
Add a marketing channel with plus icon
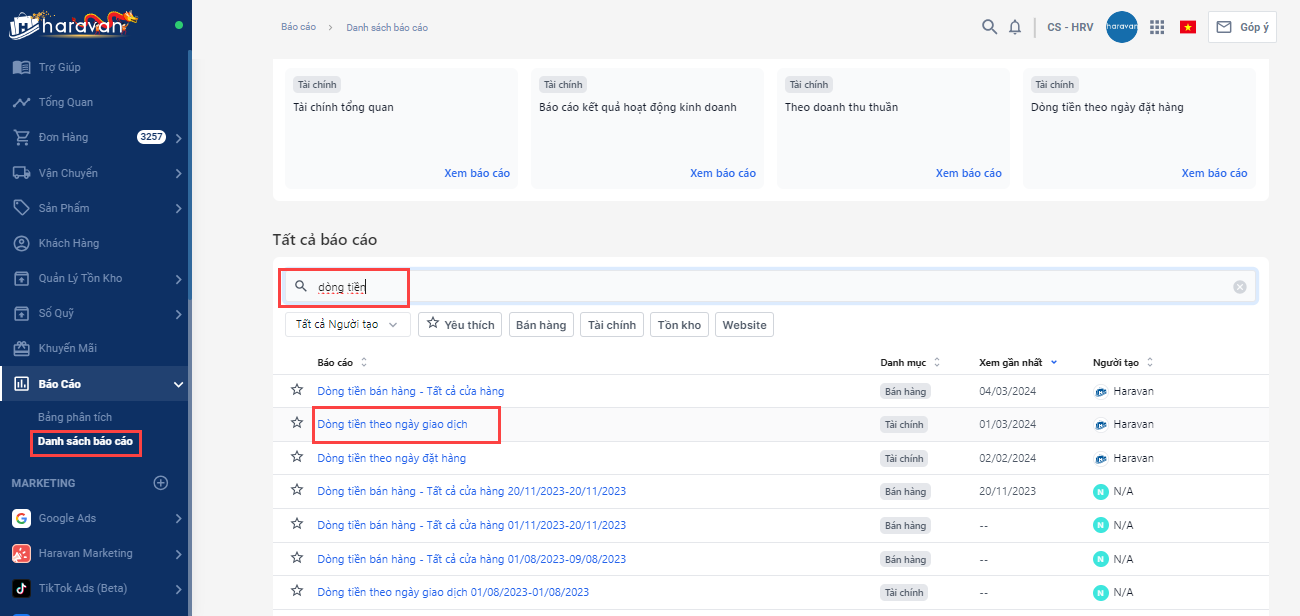point(160,483)
